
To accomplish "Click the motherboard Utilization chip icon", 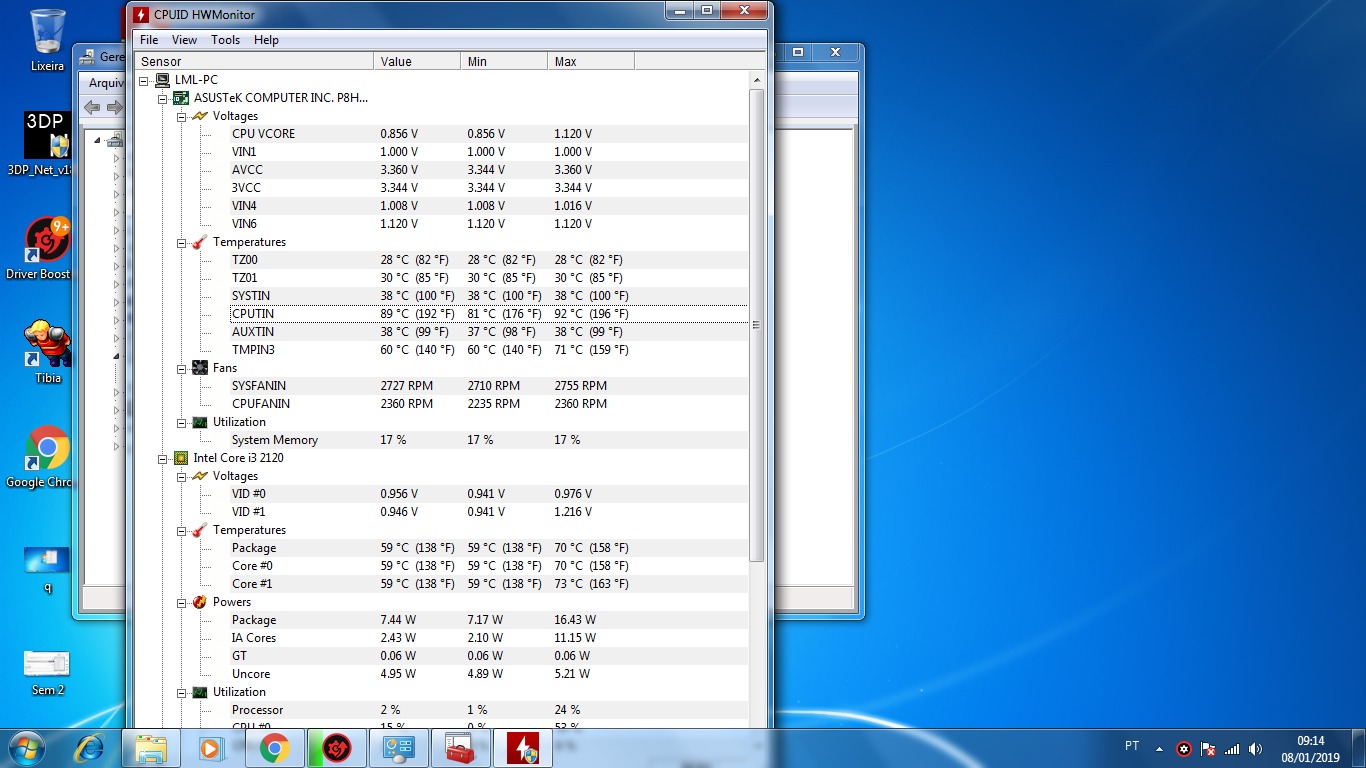I will [200, 422].
